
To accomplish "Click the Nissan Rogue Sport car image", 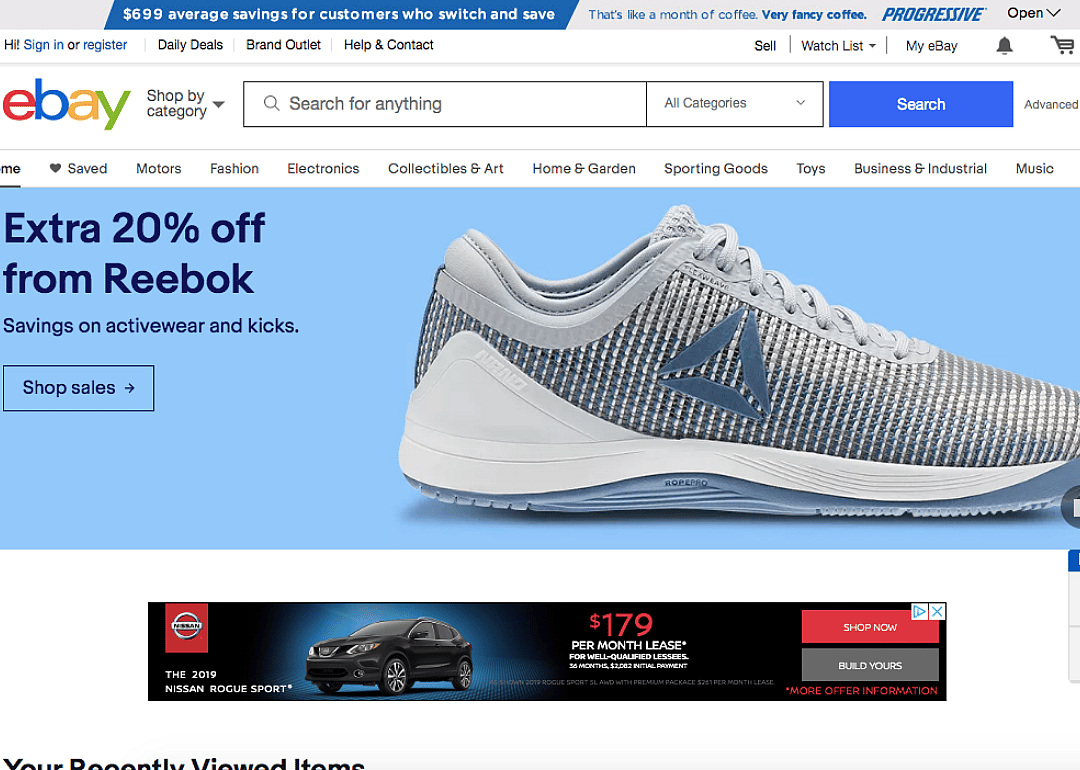I will point(389,654).
